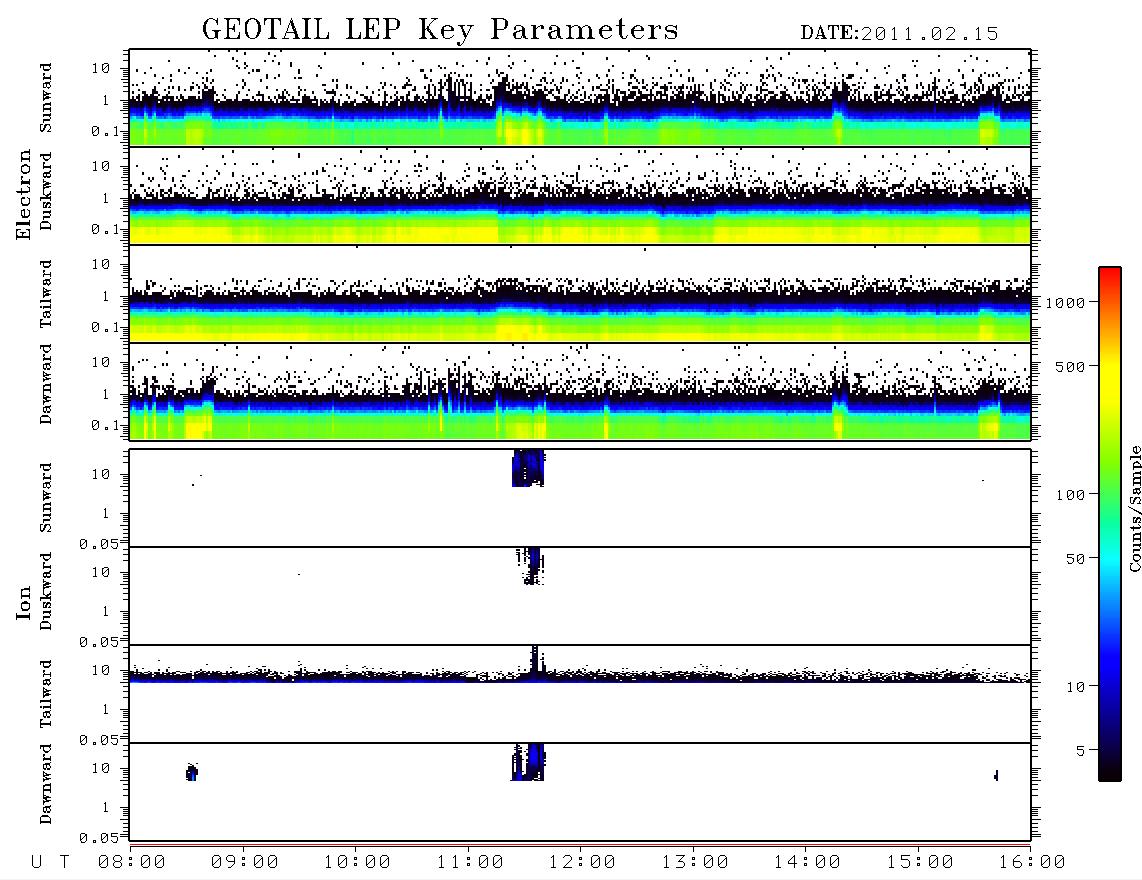Pick the 09:00 time tick label
This screenshot has height=880, width=1142.
[245, 863]
